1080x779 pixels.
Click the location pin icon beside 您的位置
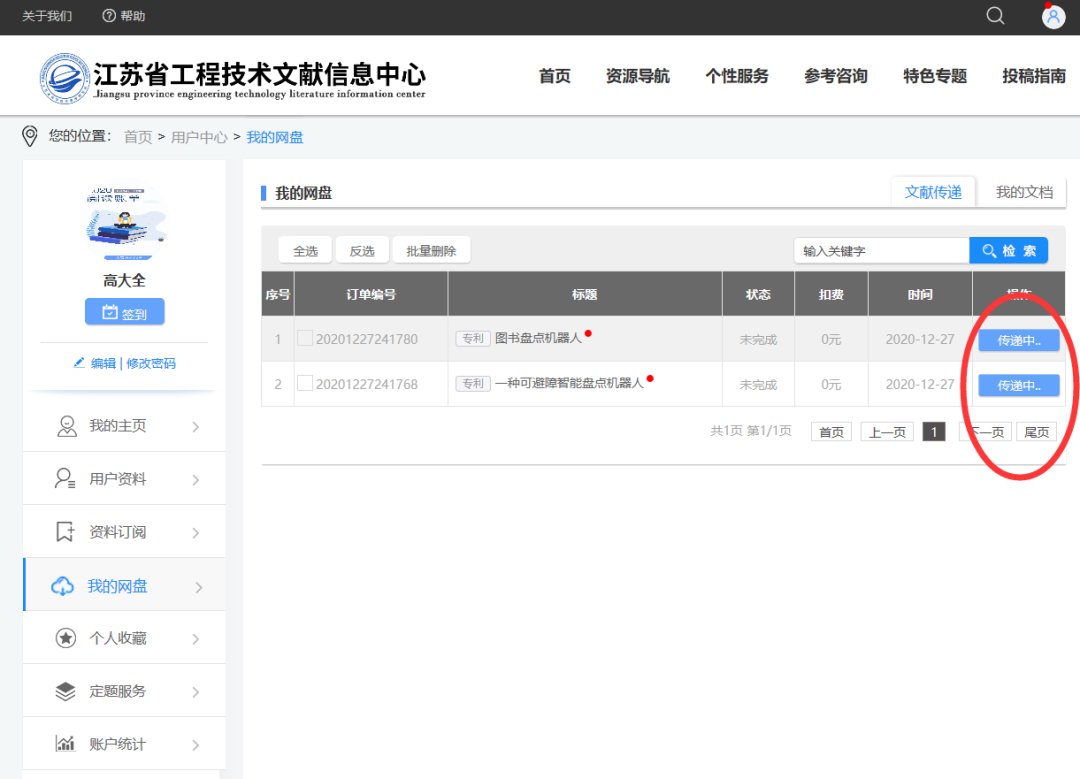(x=29, y=135)
